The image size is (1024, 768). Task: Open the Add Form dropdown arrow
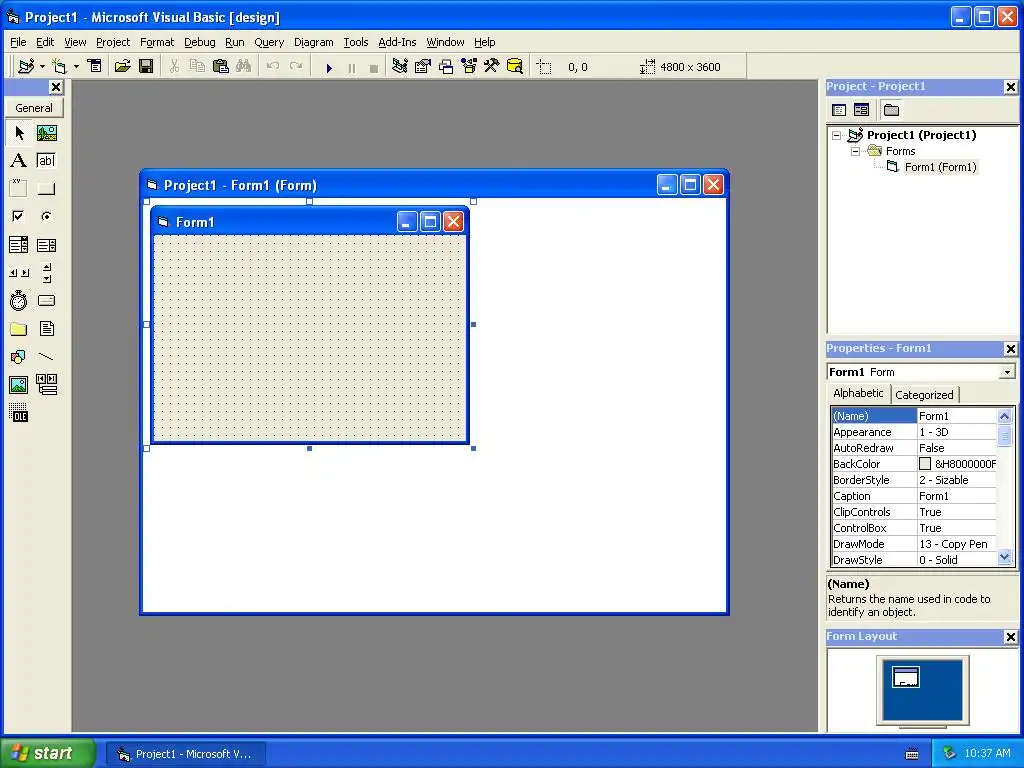click(x=76, y=67)
